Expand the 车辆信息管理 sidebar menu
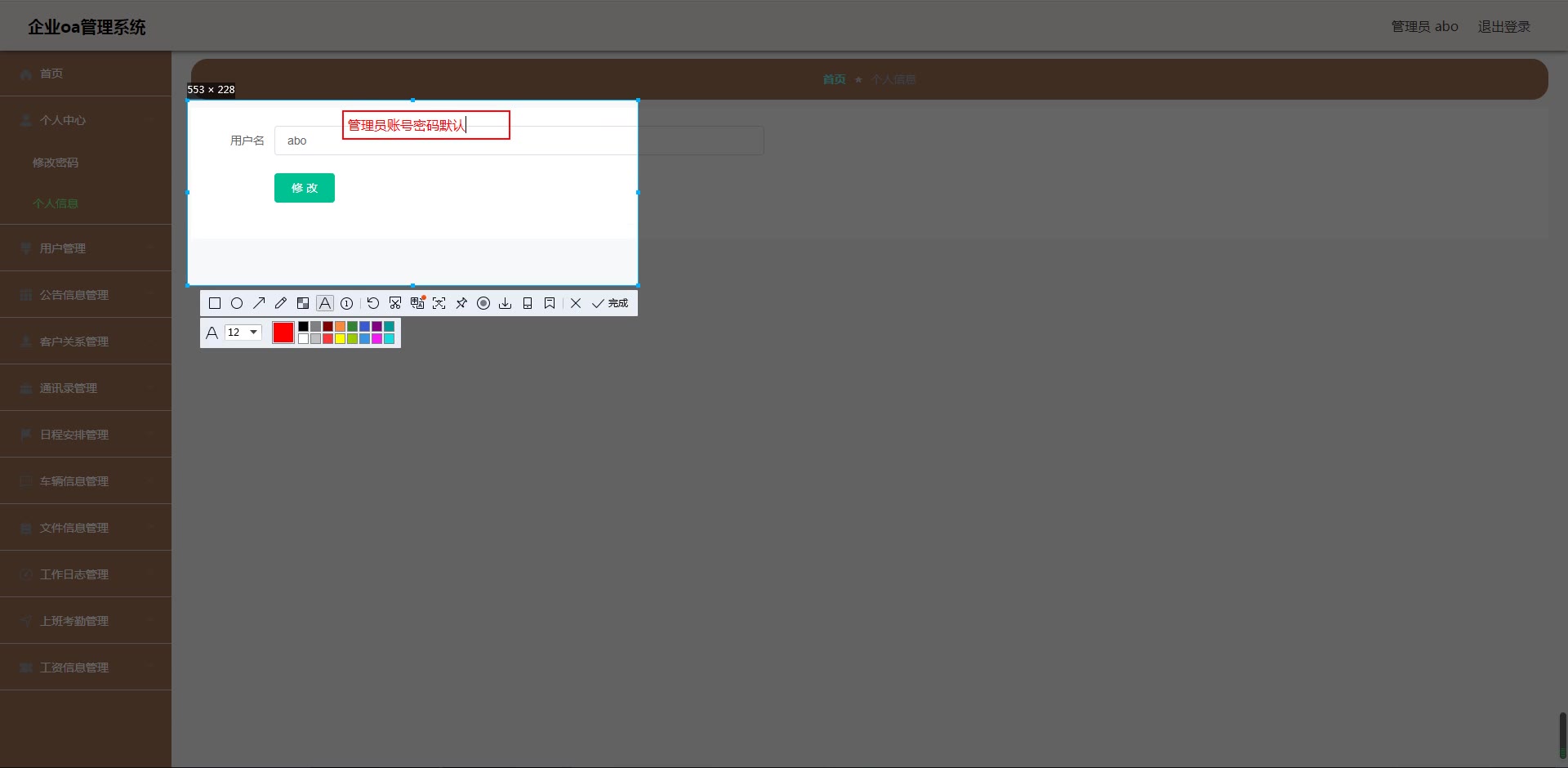The height and width of the screenshot is (768, 1568). click(86, 481)
